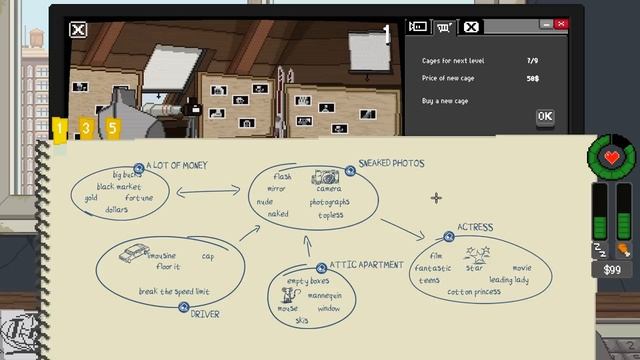Screen dimensions: 640x360
Task: Click the word 'movie'
Action: 522,268
